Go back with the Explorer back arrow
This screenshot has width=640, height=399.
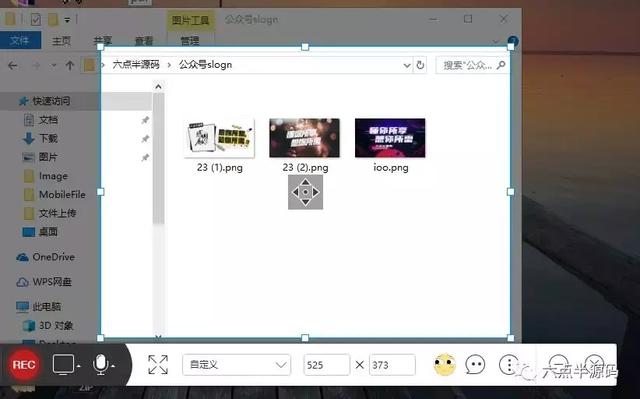point(13,65)
